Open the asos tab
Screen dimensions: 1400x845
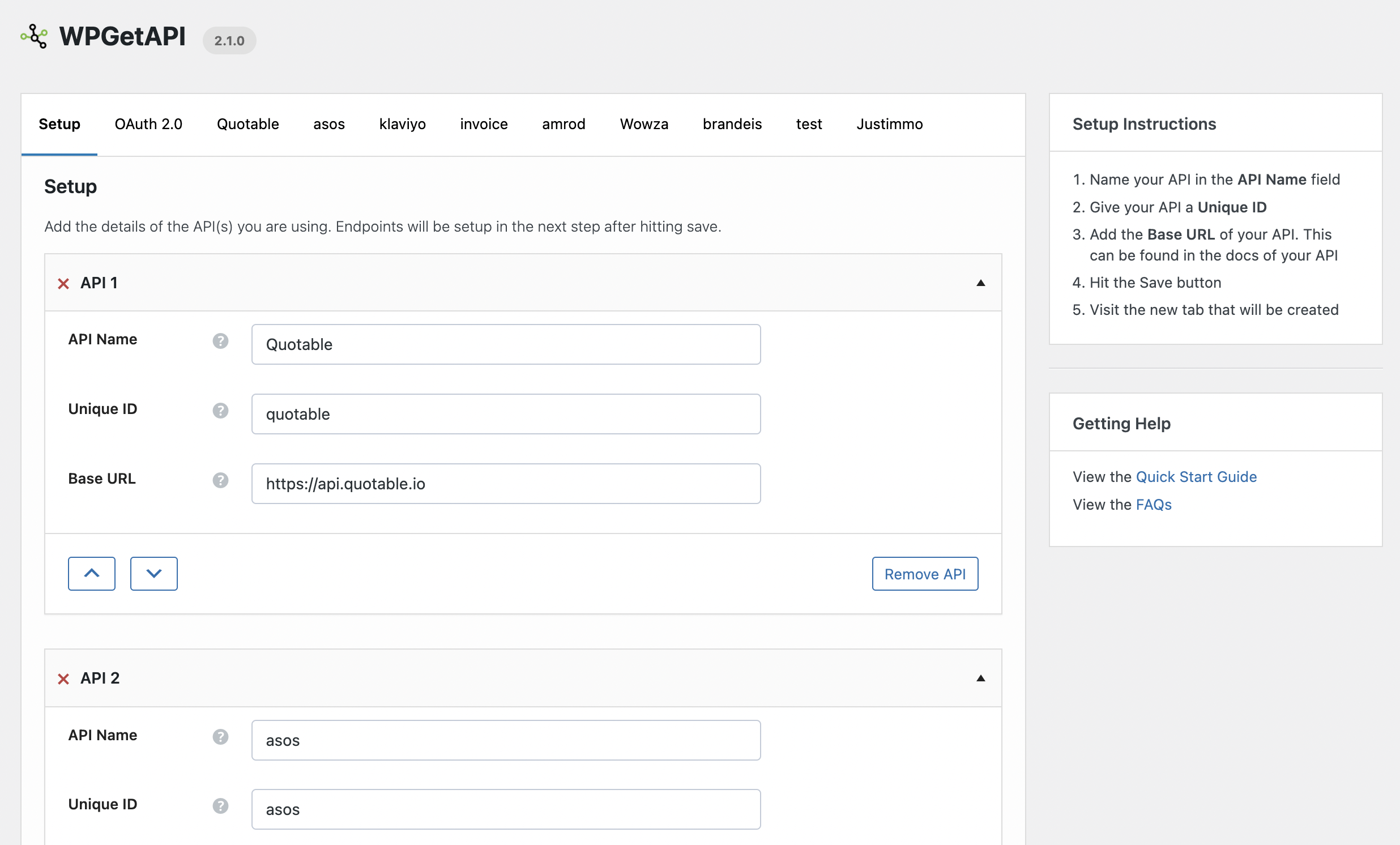(x=329, y=124)
